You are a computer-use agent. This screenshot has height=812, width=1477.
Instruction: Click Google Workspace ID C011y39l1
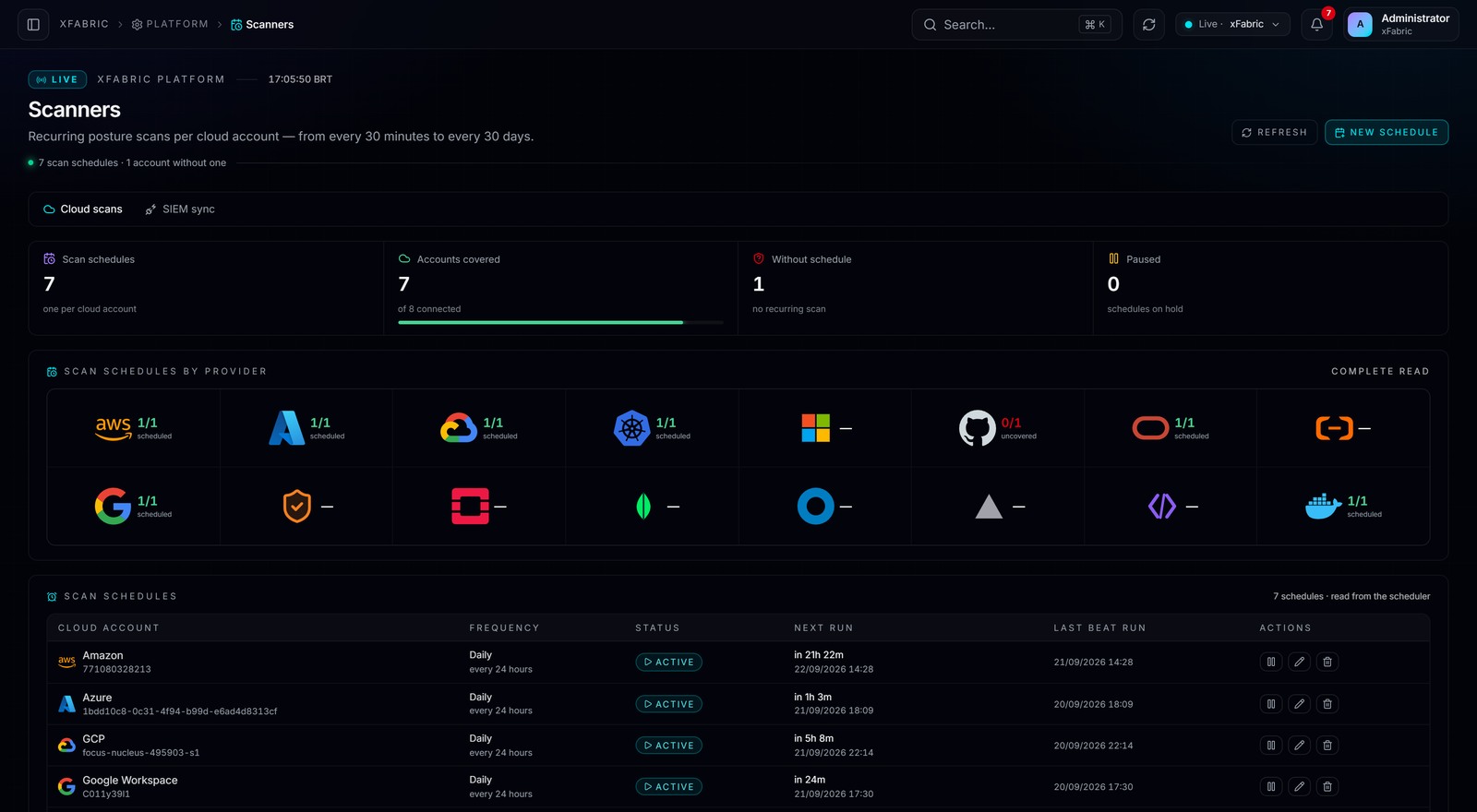(x=106, y=794)
